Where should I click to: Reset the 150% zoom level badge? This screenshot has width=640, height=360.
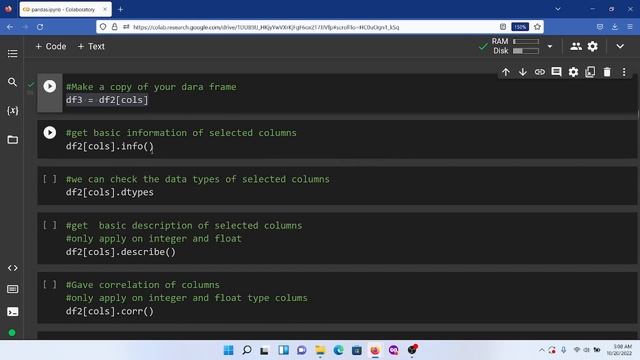[x=520, y=27]
